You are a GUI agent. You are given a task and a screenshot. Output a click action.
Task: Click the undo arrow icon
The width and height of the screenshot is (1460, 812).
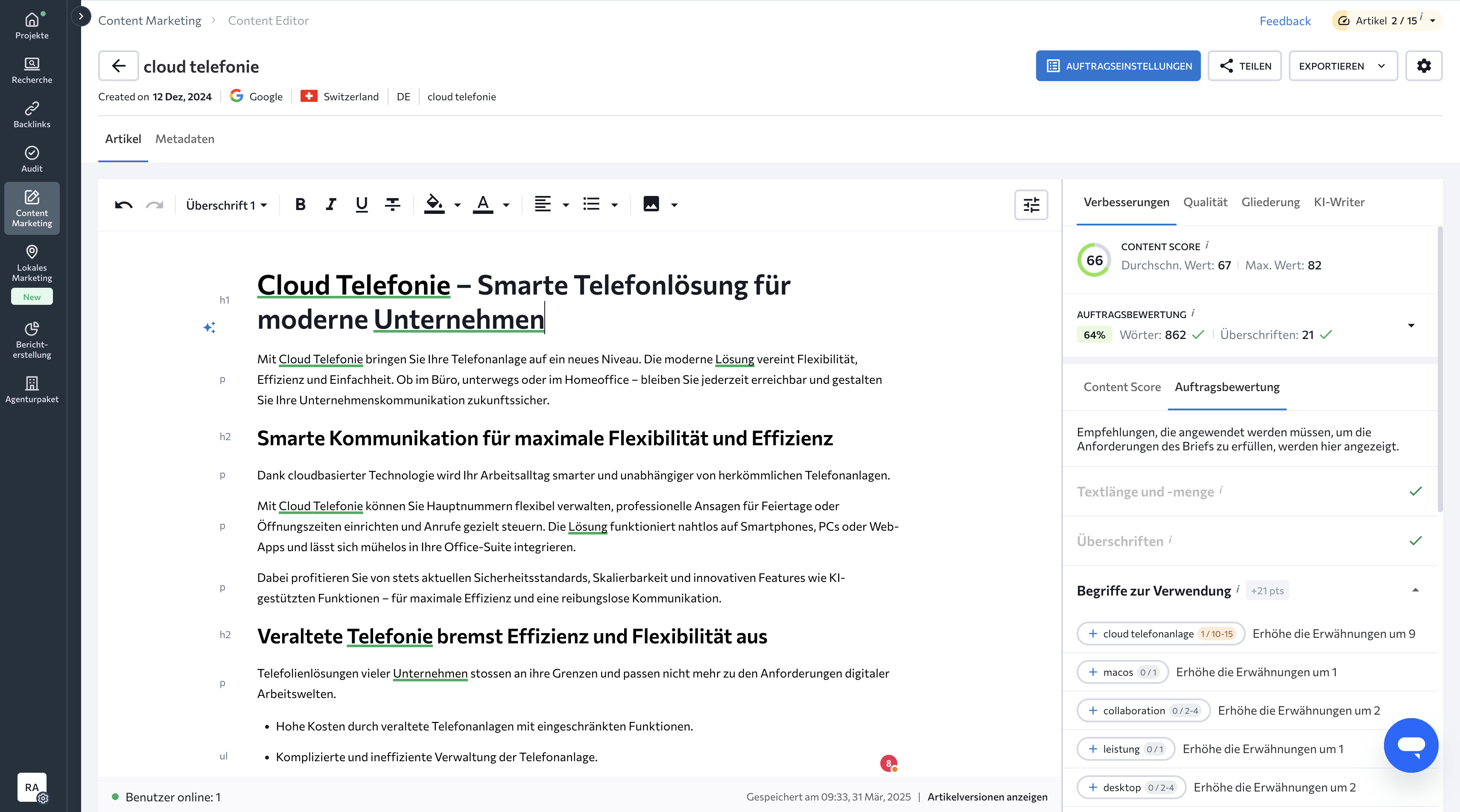tap(123, 204)
